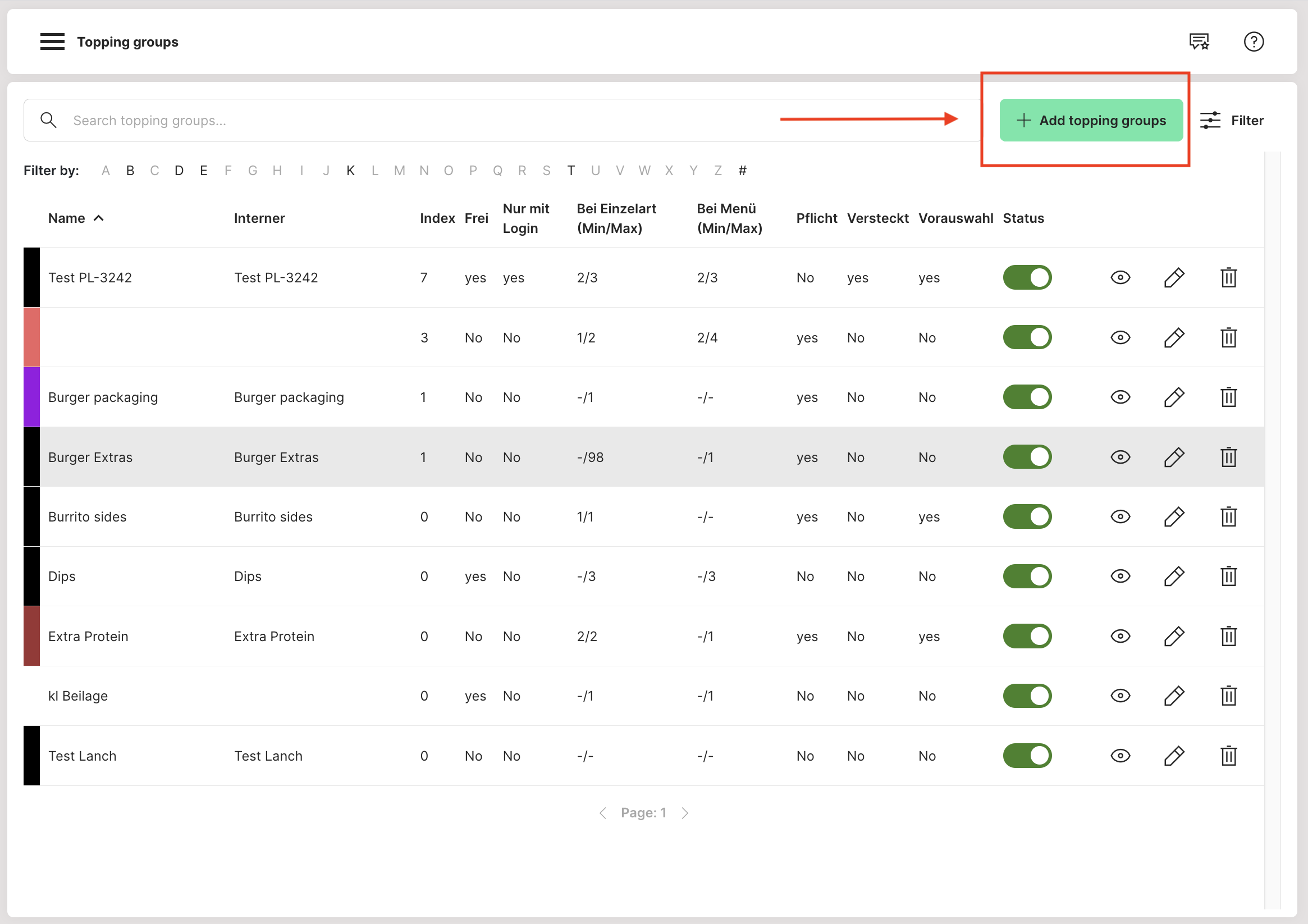Image resolution: width=1308 pixels, height=924 pixels.
Task: View details of Dips group
Action: (x=1119, y=576)
